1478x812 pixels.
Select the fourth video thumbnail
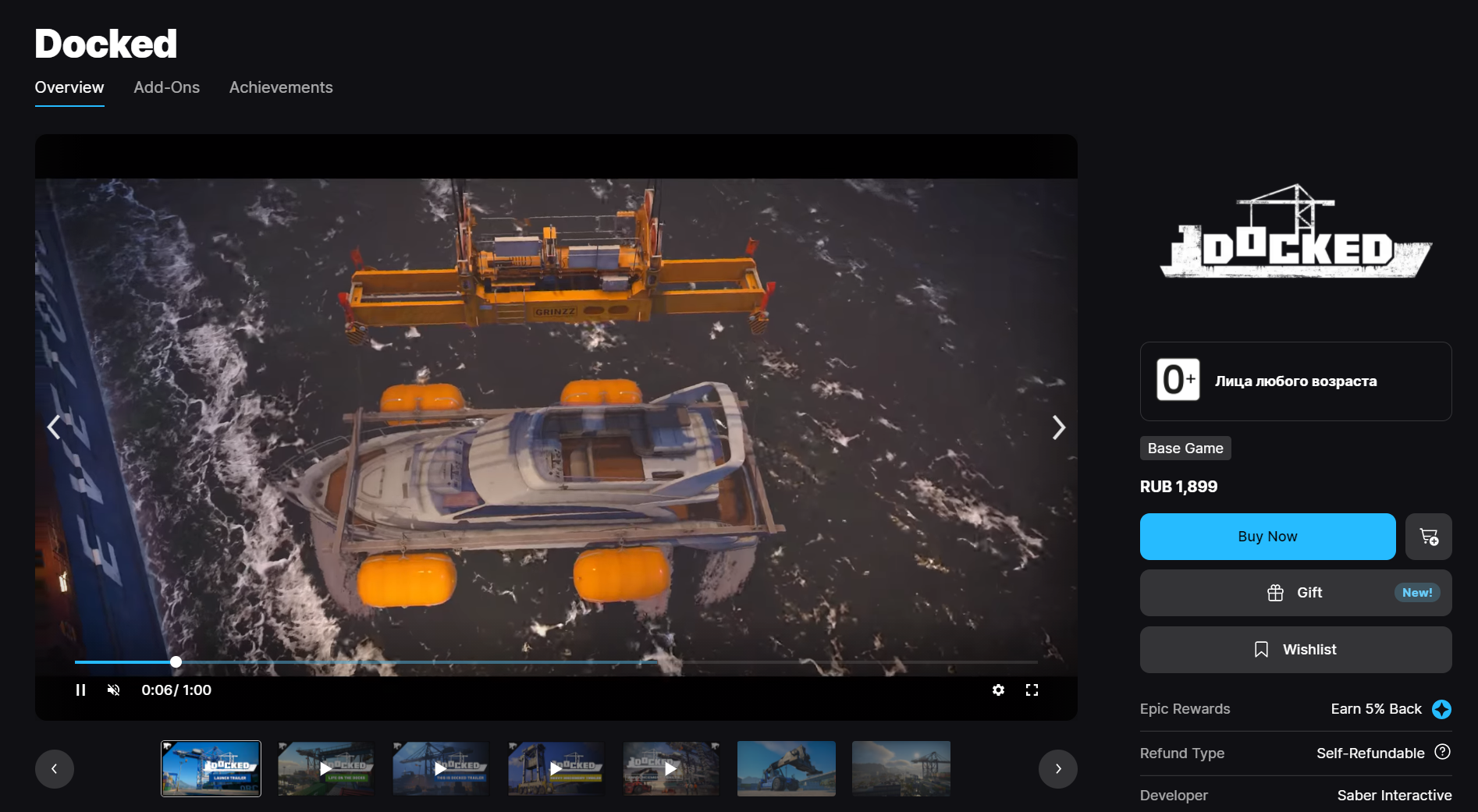(x=556, y=768)
